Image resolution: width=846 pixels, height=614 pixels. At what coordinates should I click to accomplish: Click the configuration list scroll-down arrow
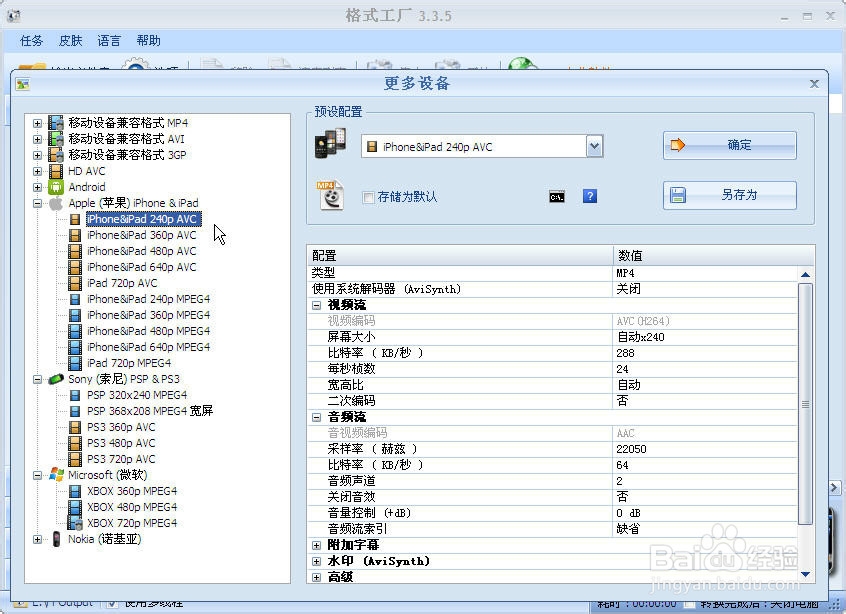[806, 575]
